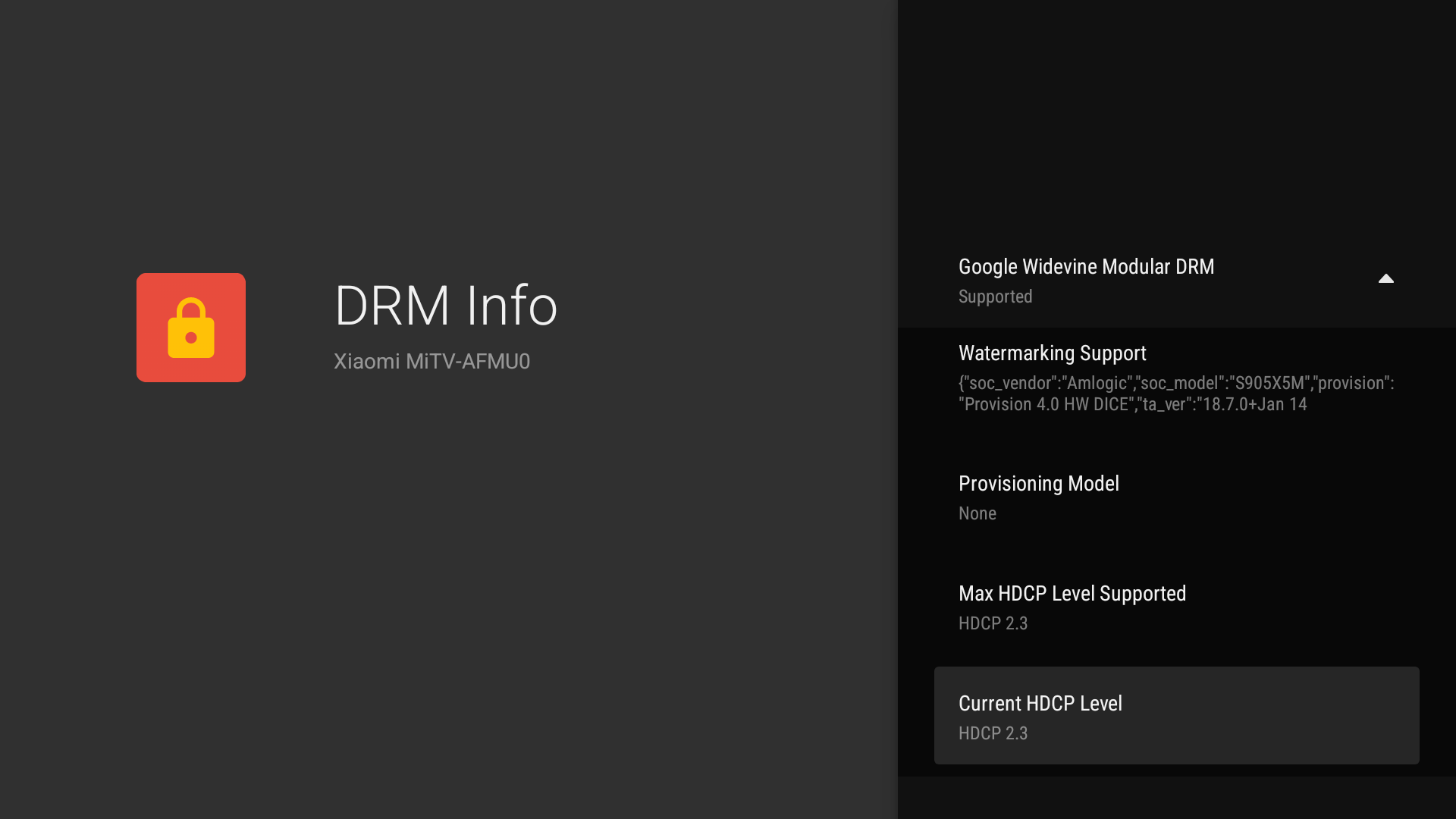Click the yellow padlock inside the app logo
Viewport: 1456px width, 819px height.
pyautogui.click(x=191, y=328)
